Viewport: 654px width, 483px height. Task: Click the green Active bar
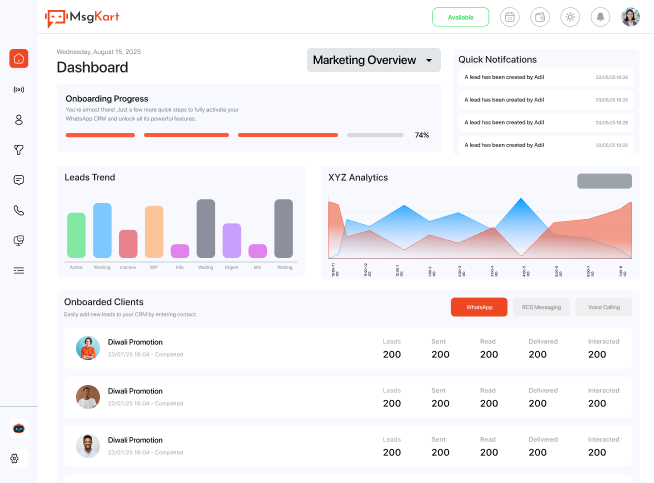point(76,235)
